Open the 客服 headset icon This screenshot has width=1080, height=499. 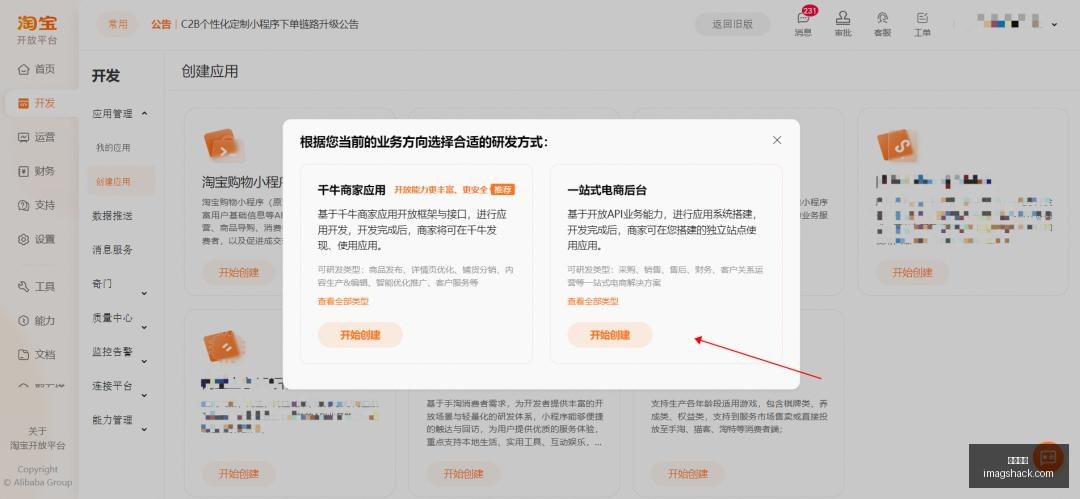click(x=882, y=24)
